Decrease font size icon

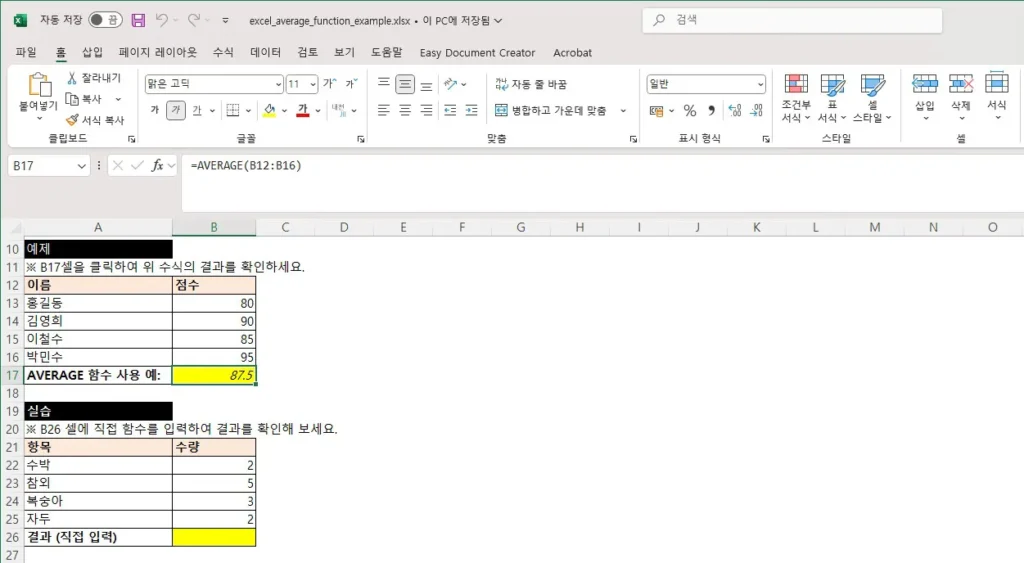pyautogui.click(x=352, y=84)
